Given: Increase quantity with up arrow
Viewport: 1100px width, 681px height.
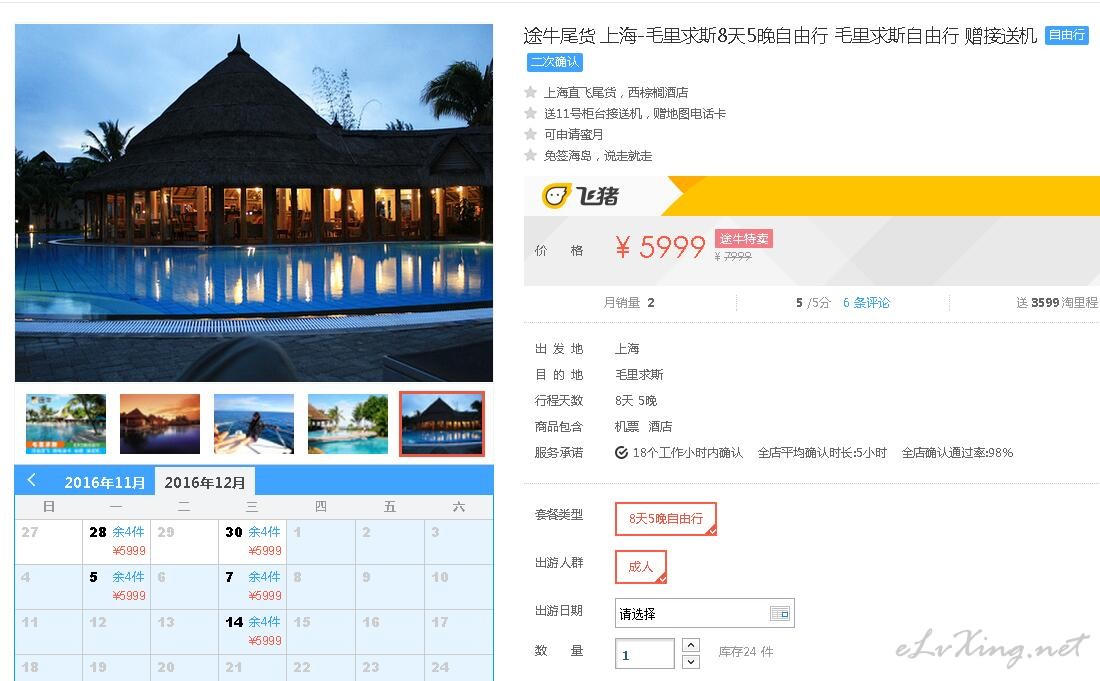Looking at the screenshot, I should coord(691,645).
